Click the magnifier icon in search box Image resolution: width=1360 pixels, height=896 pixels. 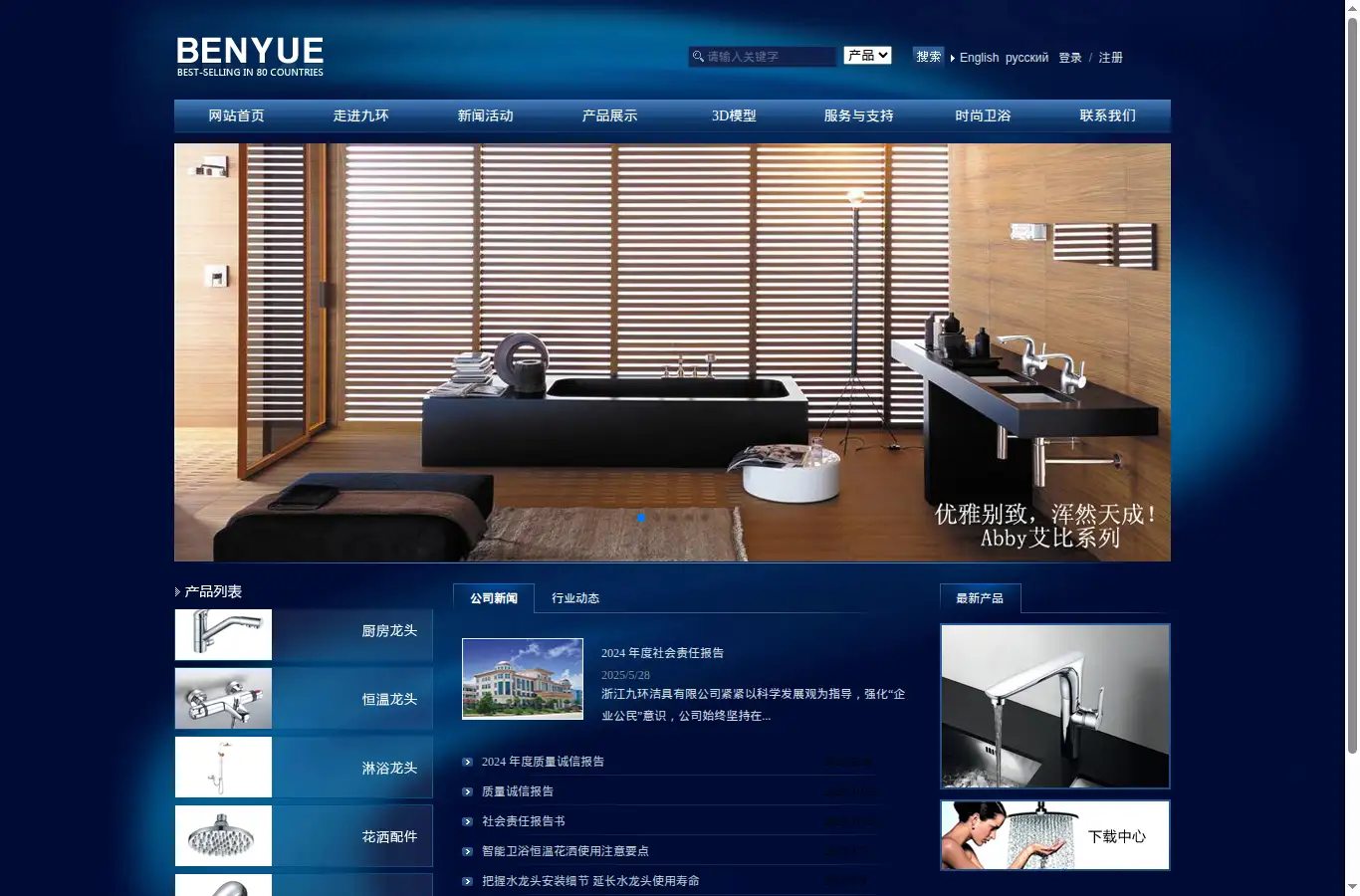[698, 57]
